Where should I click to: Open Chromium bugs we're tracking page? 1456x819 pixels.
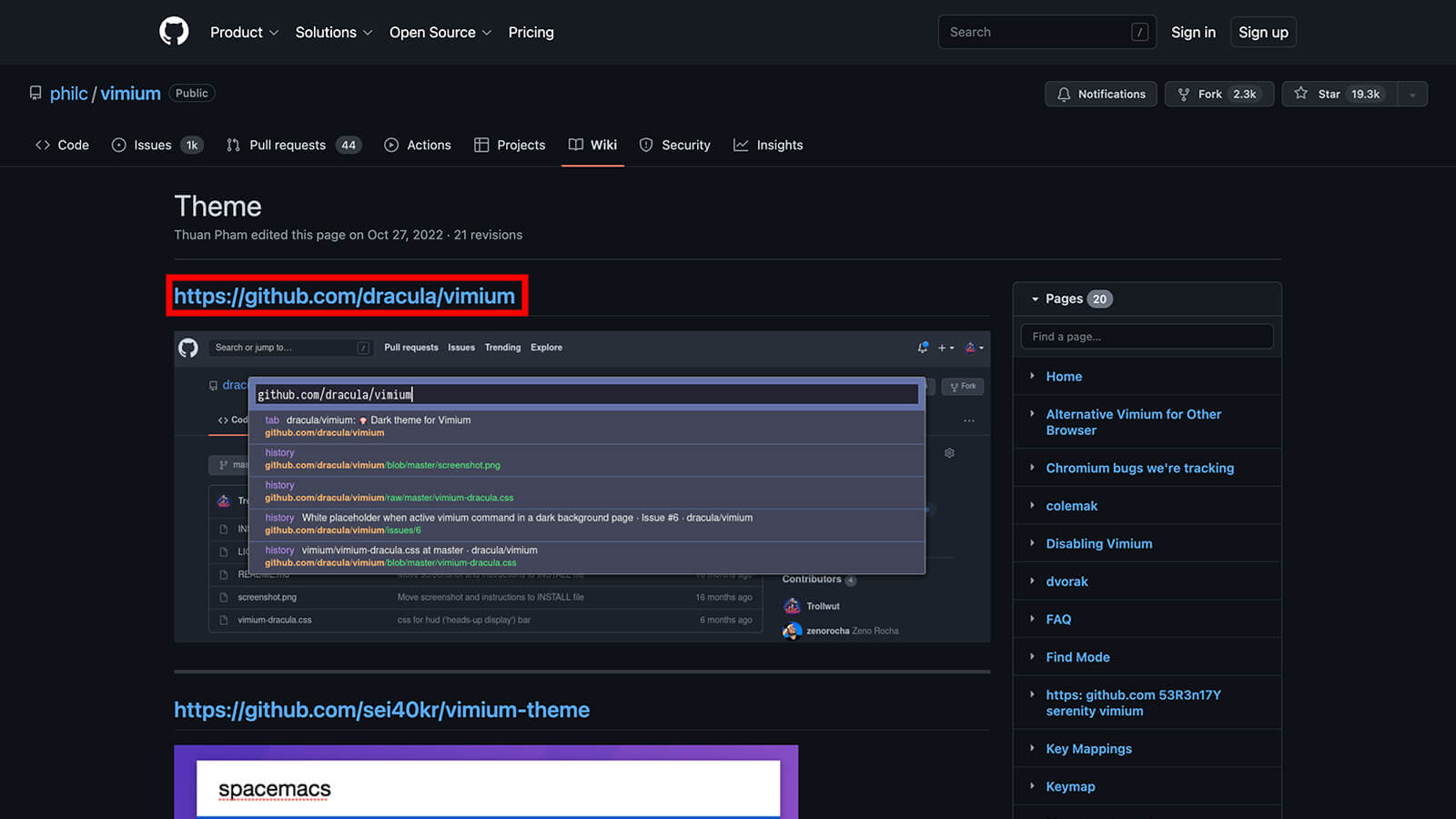(x=1140, y=468)
